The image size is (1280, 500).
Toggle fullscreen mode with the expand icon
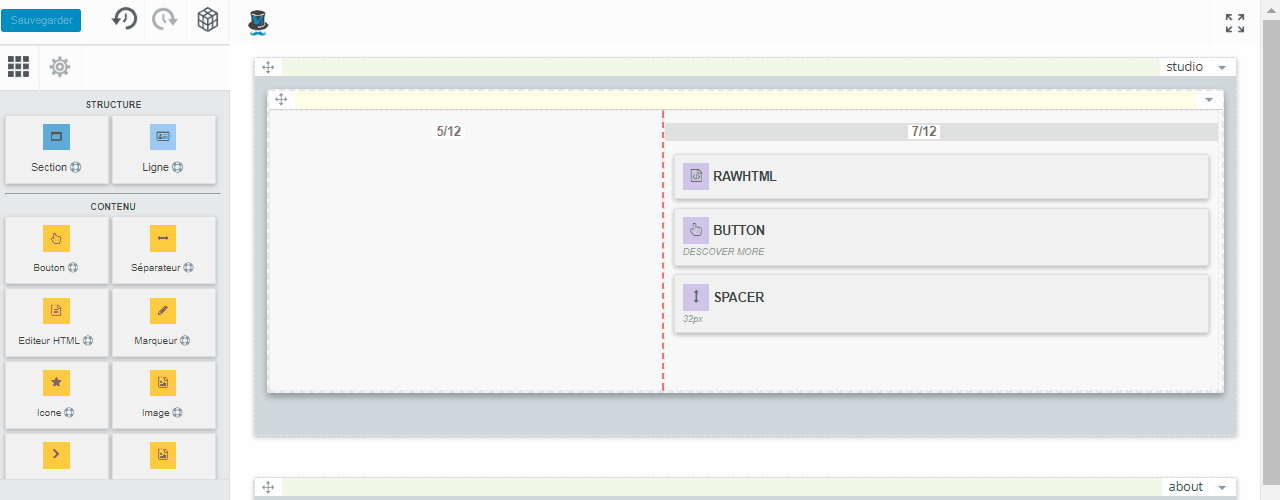pyautogui.click(x=1235, y=23)
